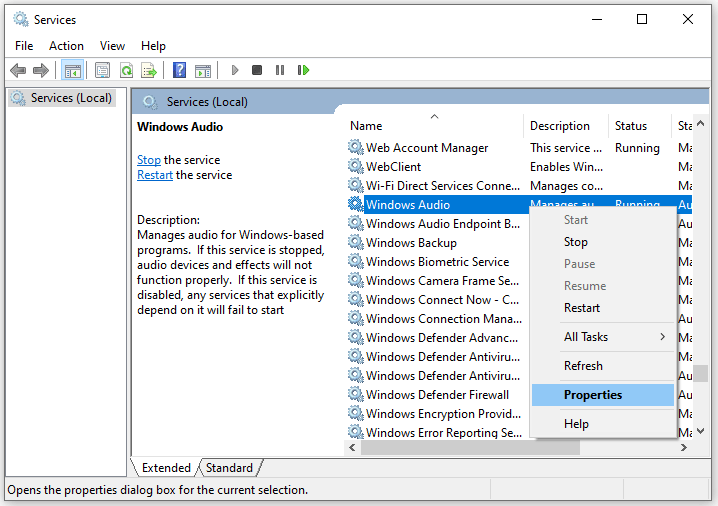Click the Pause Service toolbar icon
This screenshot has height=506, width=718.
coord(280,70)
